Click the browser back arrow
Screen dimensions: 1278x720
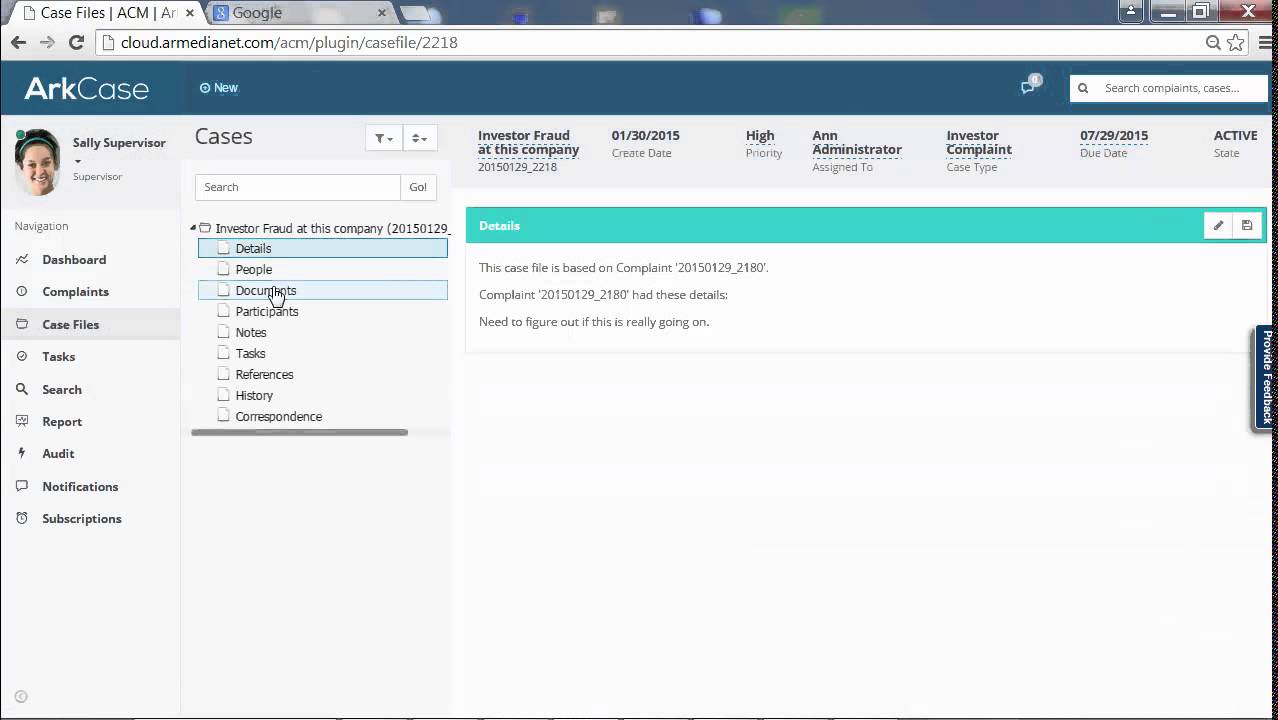coord(18,43)
